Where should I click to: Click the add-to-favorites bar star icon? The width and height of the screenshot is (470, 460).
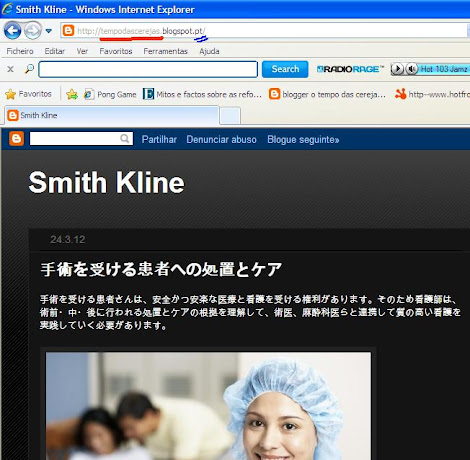point(72,94)
